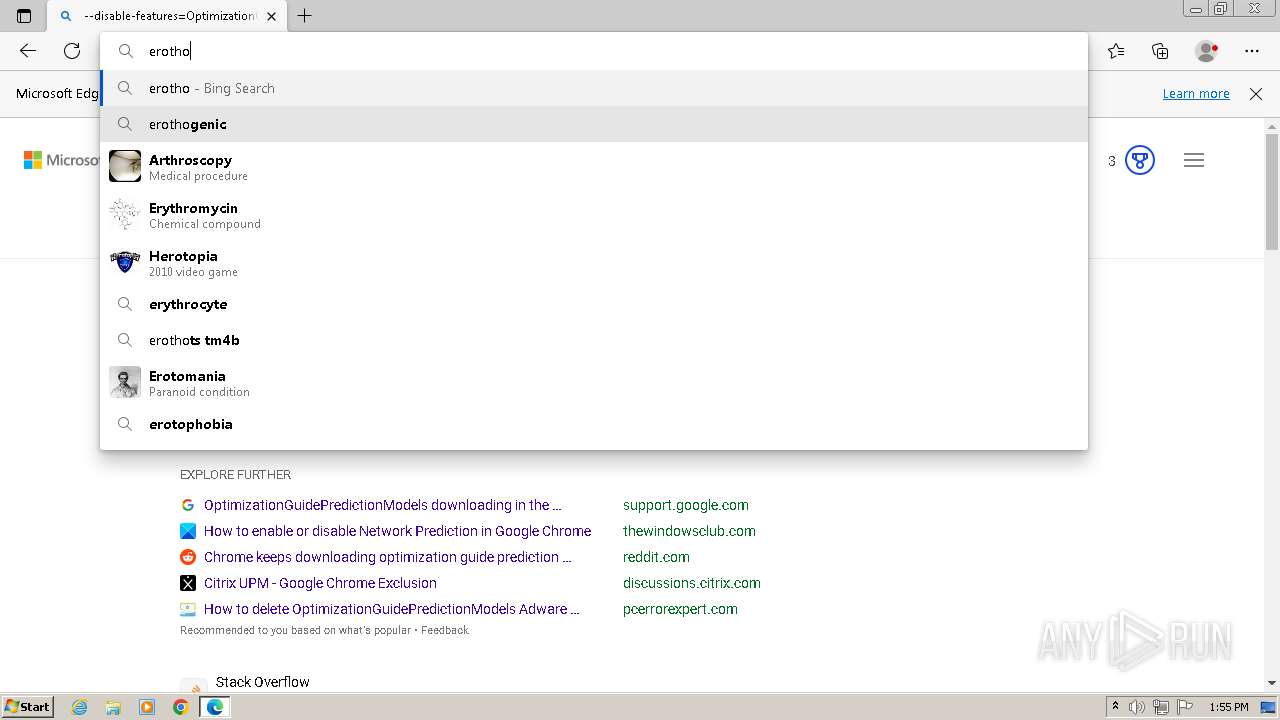Open support.google.com domain link
1280x720 pixels.
coord(686,505)
